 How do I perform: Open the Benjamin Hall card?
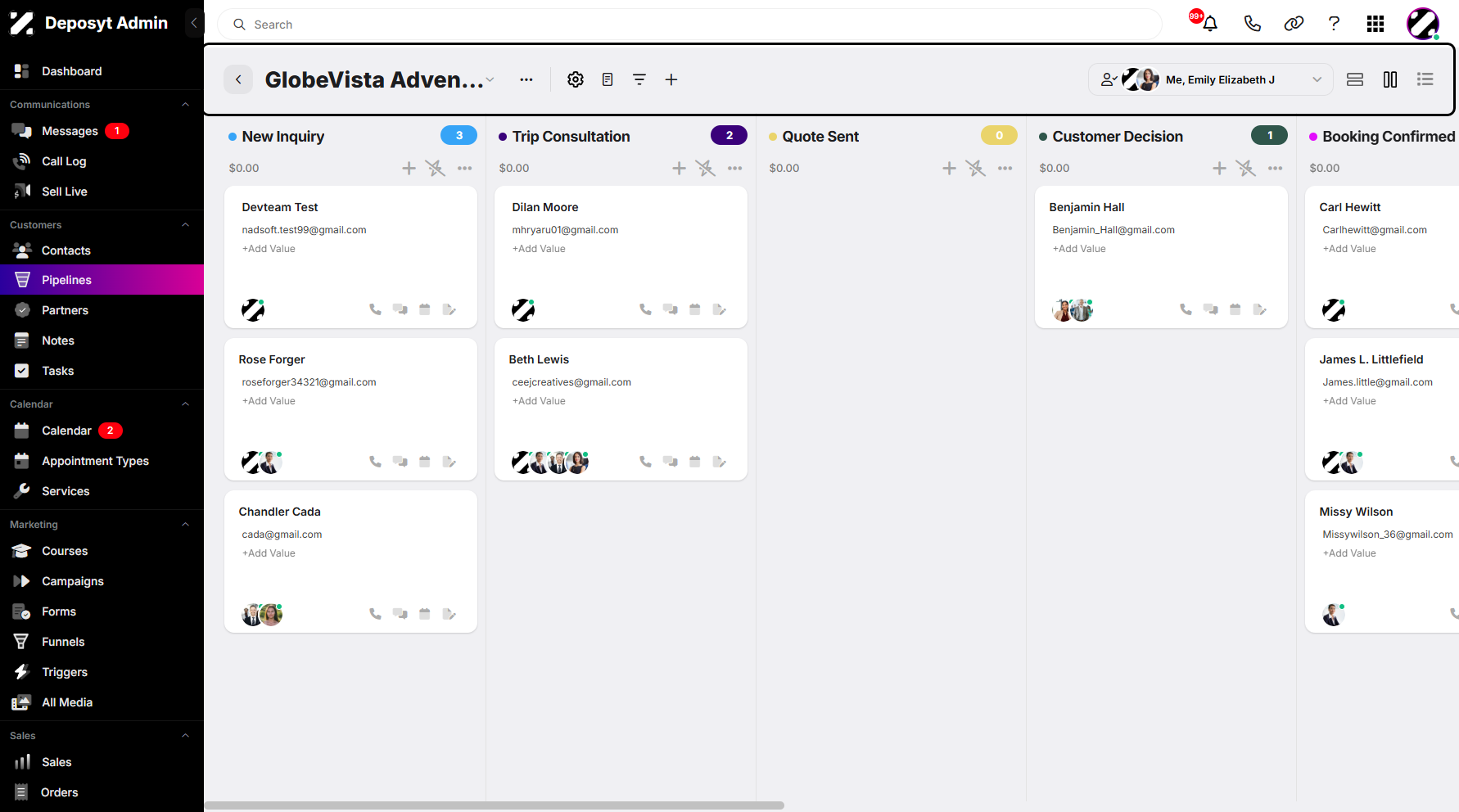point(1161,257)
